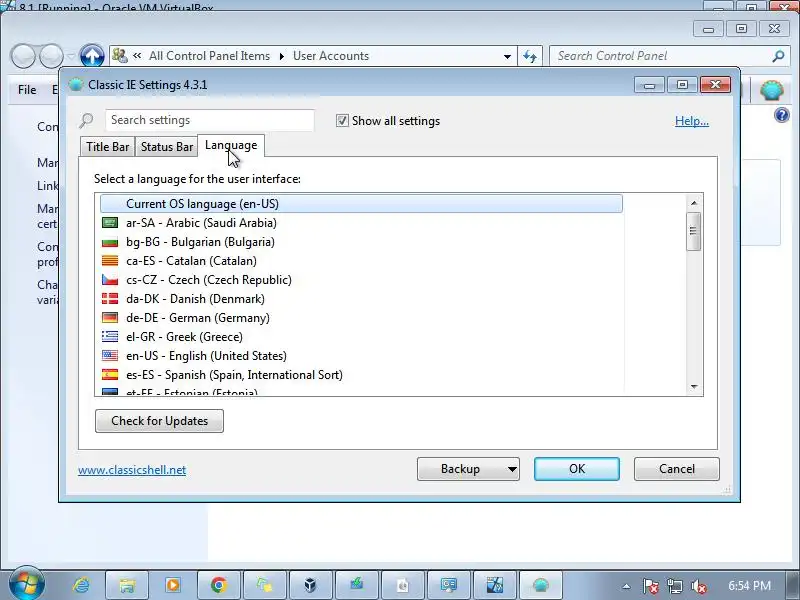Click the network icon in system tray
Screen dimensions: 800x600
(x=674, y=586)
